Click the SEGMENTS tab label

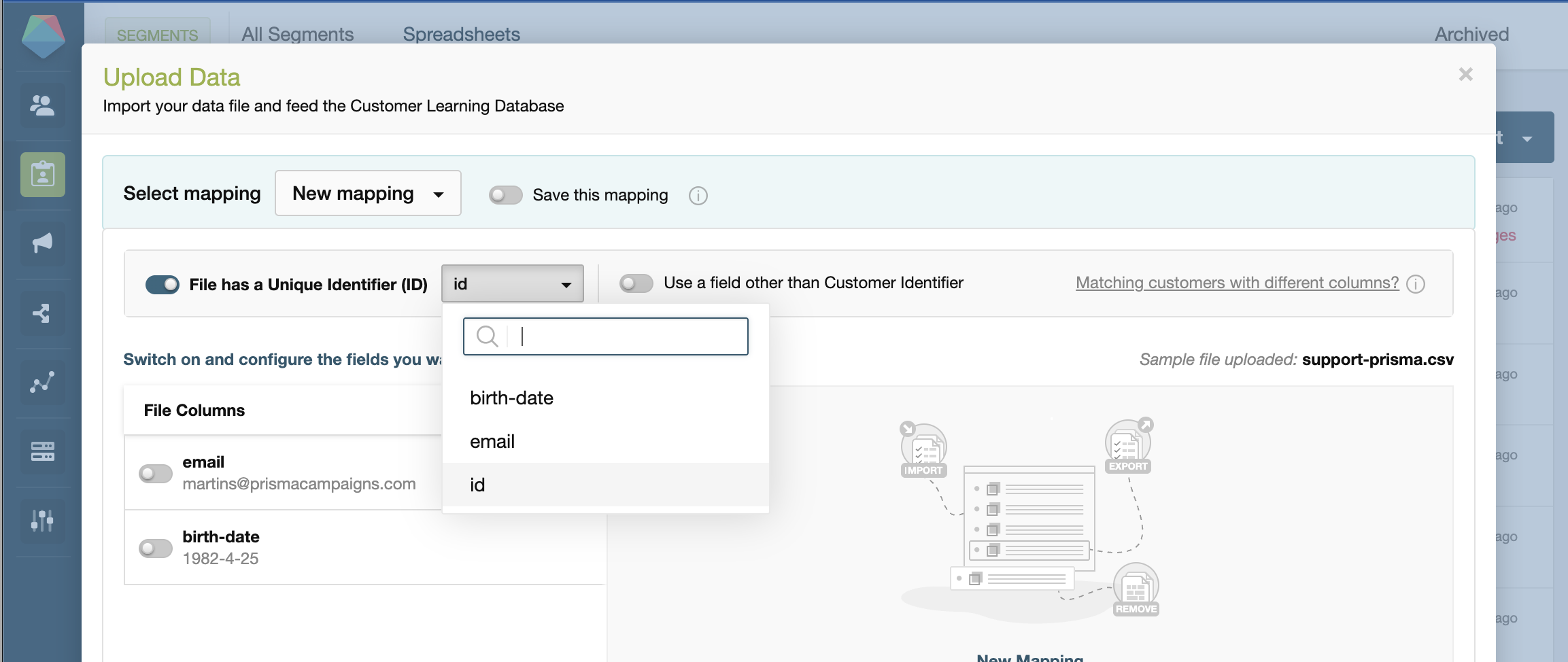point(158,35)
